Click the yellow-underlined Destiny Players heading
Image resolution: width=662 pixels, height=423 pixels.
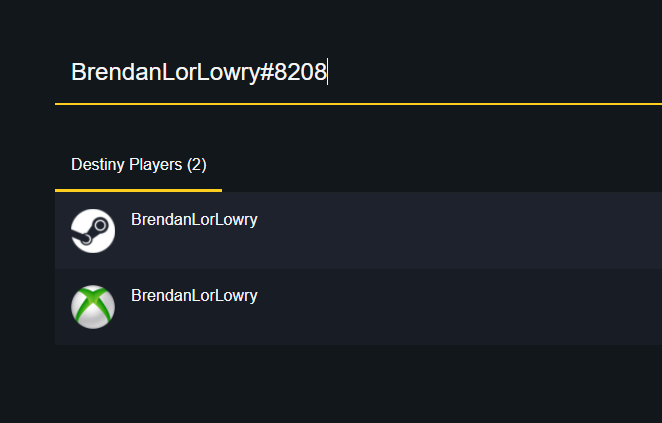[138, 165]
